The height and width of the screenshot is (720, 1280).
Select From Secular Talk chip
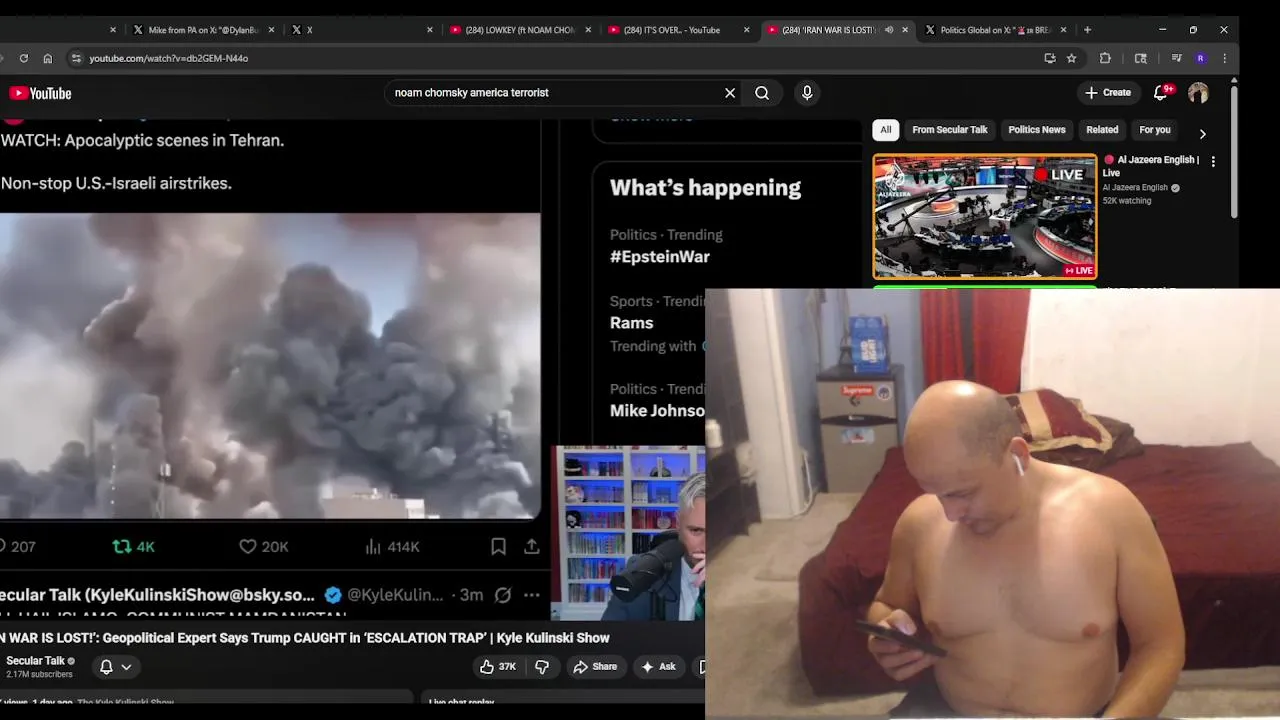pyautogui.click(x=949, y=130)
